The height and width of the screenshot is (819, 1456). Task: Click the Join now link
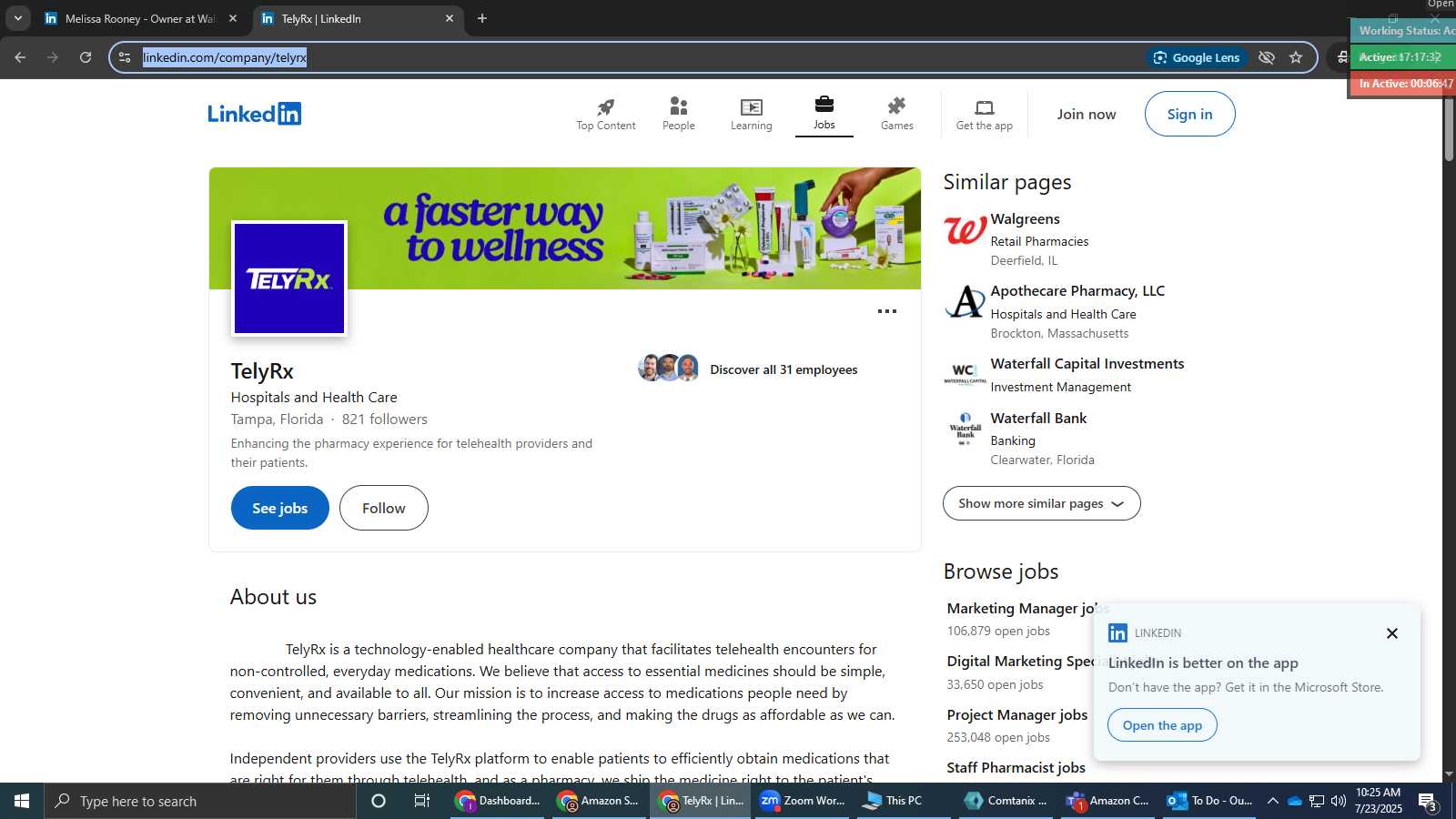click(1086, 114)
